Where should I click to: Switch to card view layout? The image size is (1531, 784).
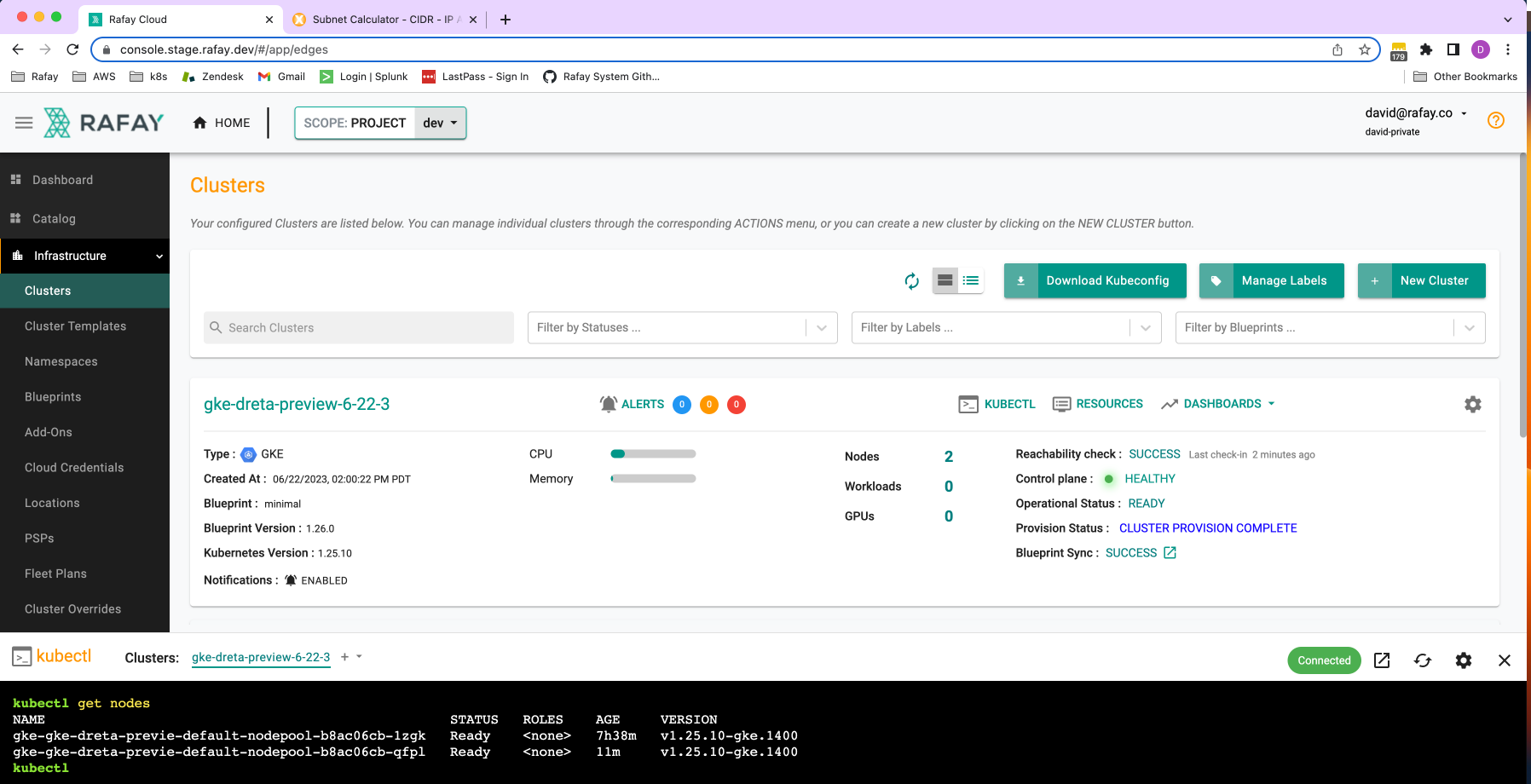(945, 280)
